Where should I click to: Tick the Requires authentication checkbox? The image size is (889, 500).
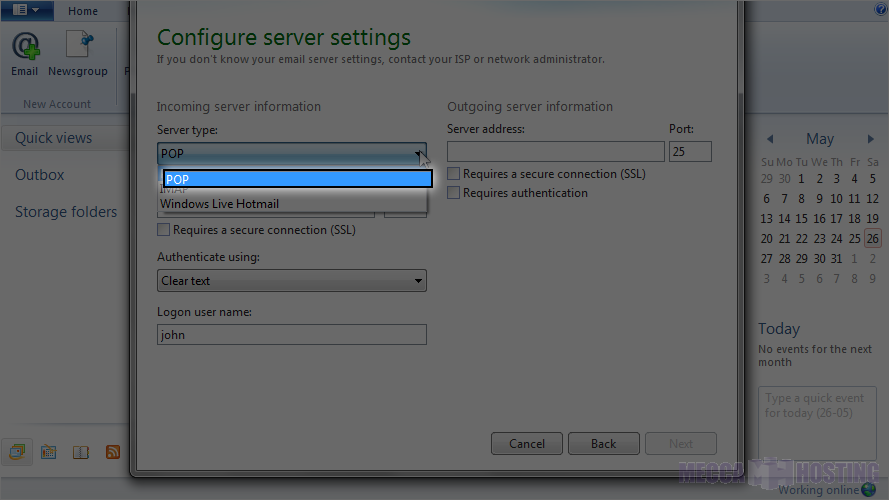(454, 193)
